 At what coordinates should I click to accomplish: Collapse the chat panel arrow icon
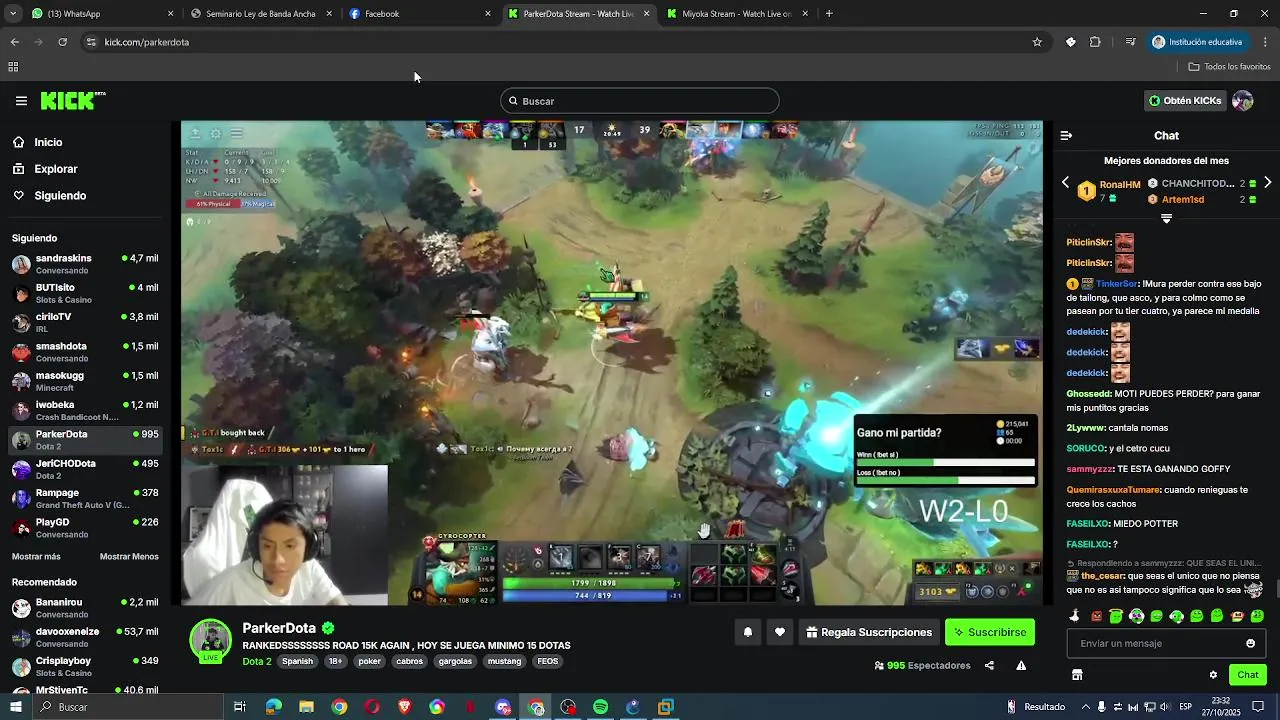pyautogui.click(x=1066, y=136)
